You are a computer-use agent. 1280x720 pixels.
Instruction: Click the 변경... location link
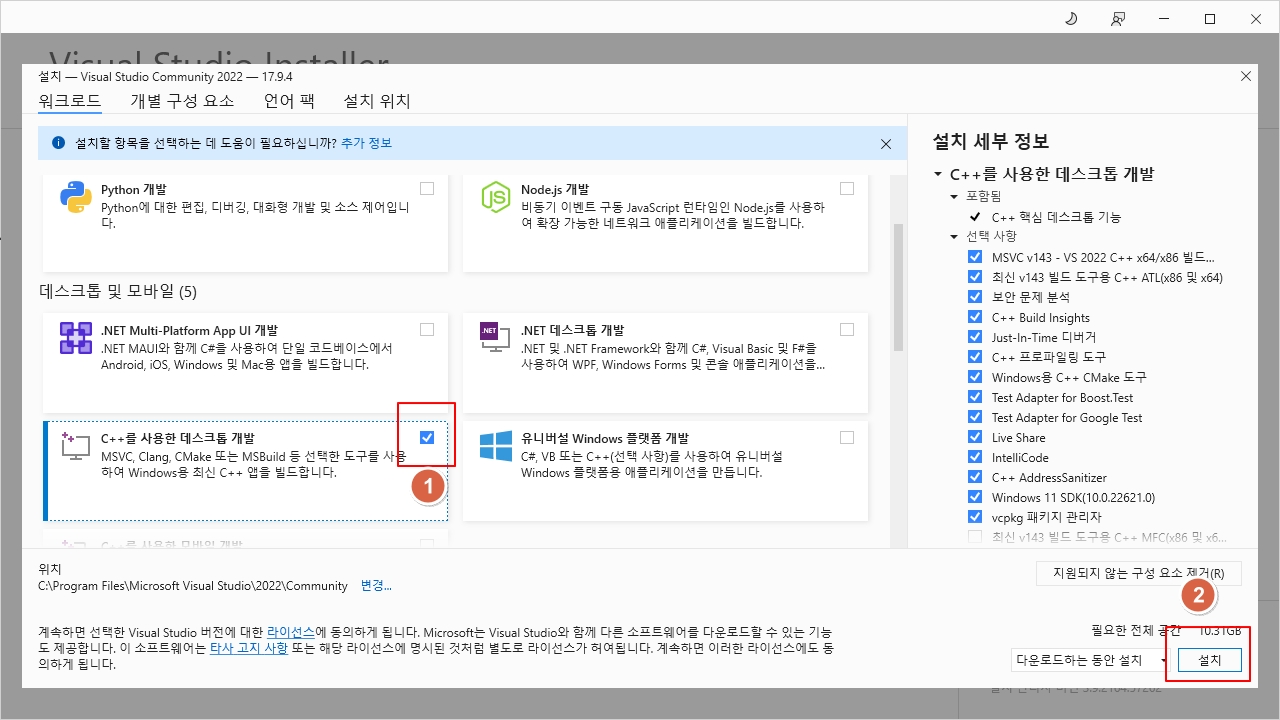[376, 586]
